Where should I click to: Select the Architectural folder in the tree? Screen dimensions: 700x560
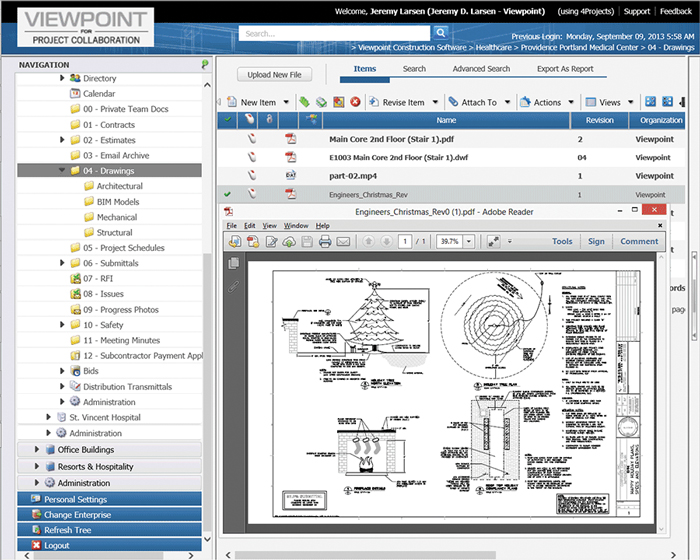119,186
